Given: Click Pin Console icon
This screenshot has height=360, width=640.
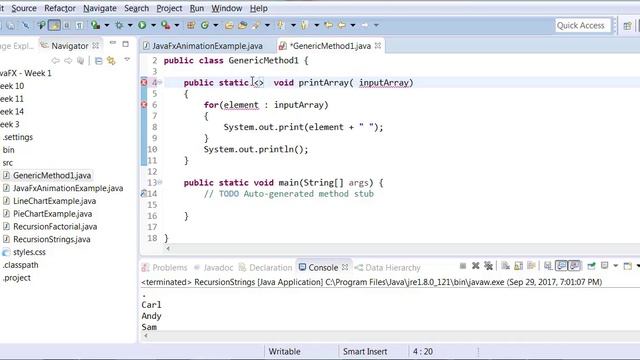Looking at the screenshot, I should 591,266.
